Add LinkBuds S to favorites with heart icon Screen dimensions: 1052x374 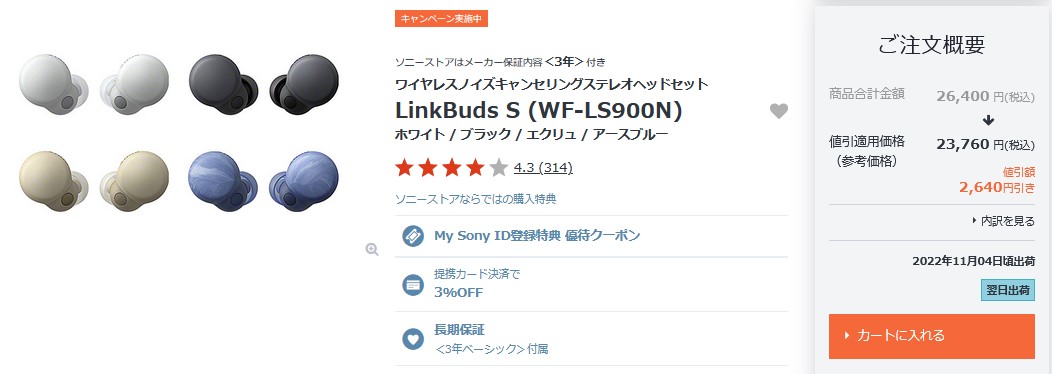click(778, 111)
